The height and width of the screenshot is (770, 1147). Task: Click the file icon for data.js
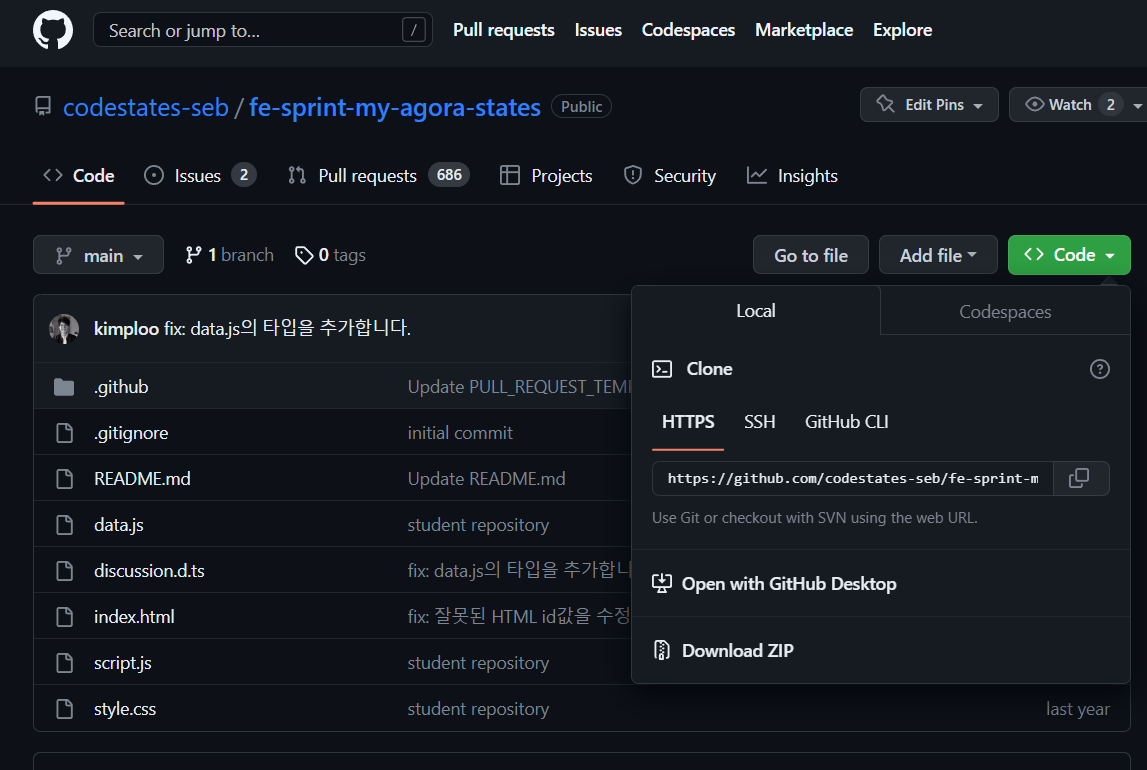64,525
